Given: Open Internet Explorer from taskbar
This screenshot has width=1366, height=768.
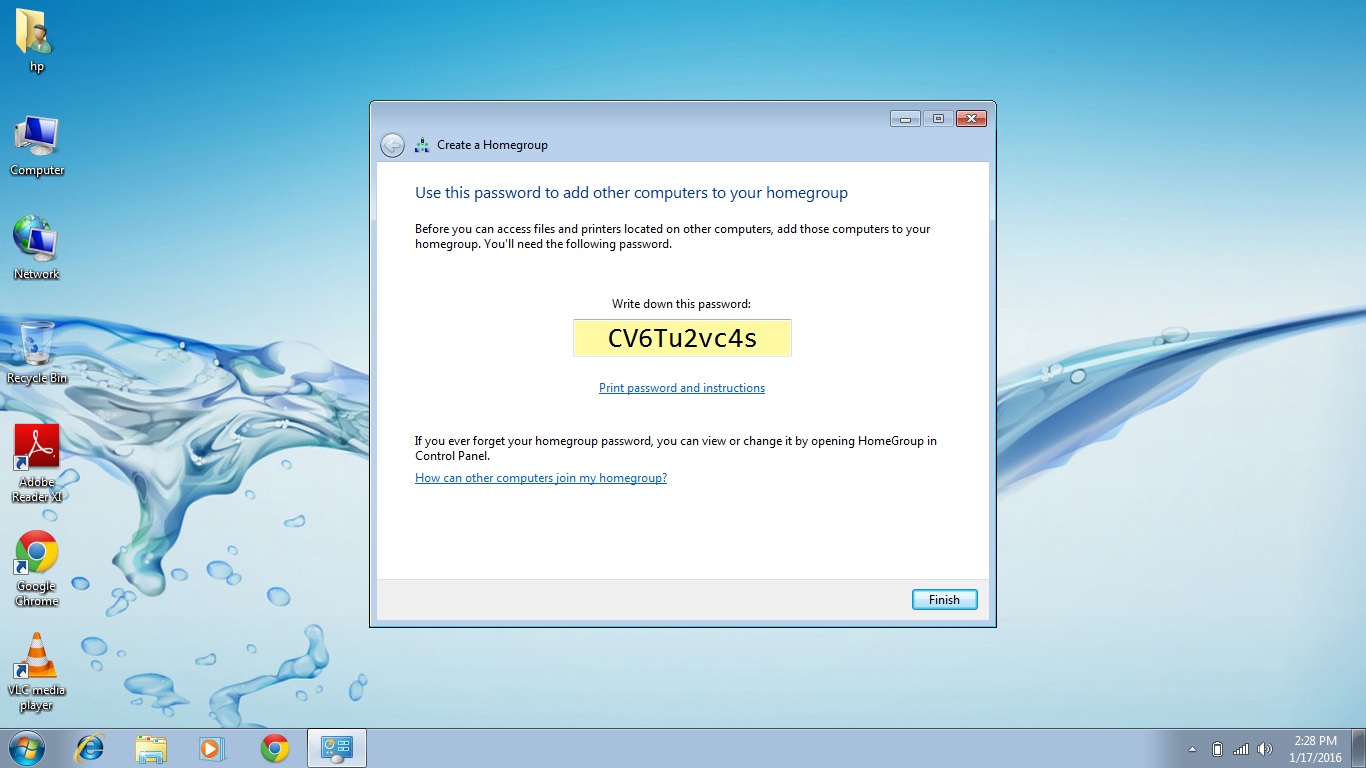Looking at the screenshot, I should click(x=90, y=748).
